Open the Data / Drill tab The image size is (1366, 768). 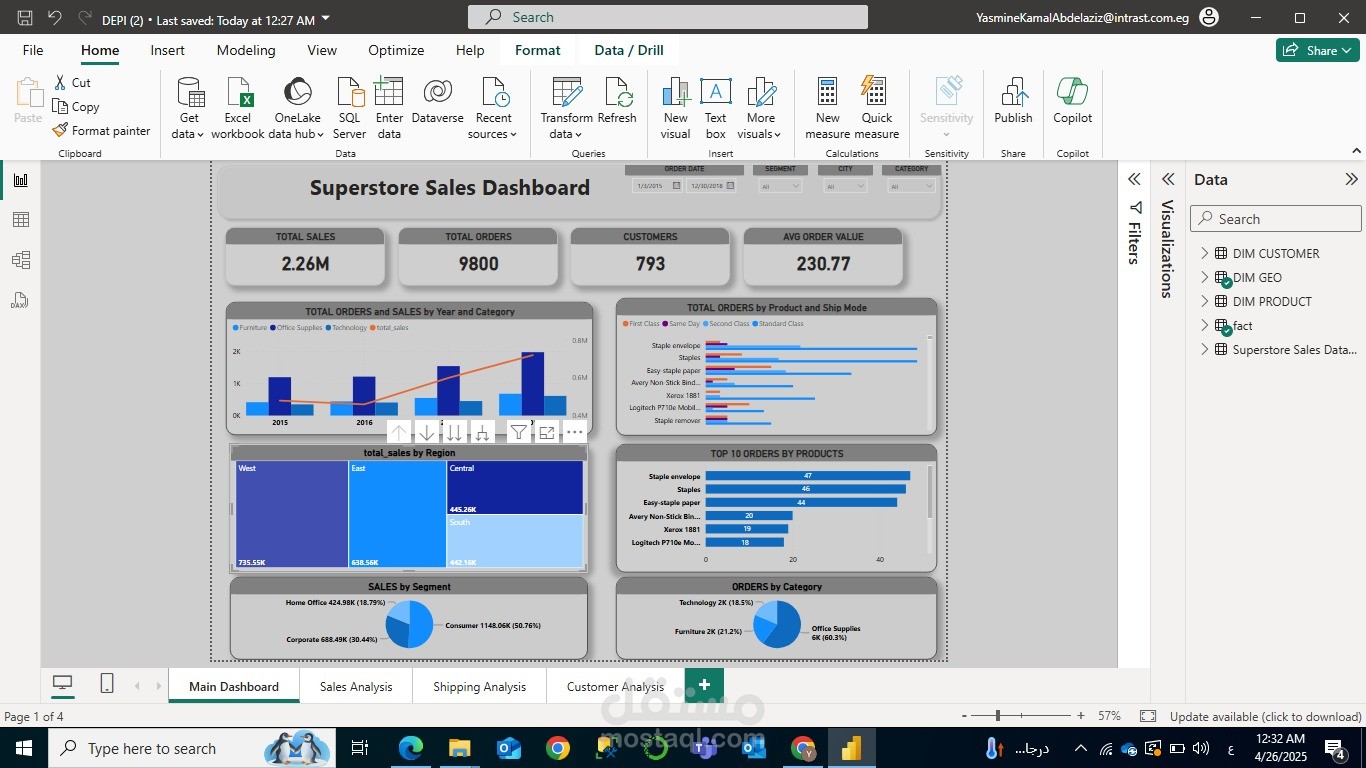(x=629, y=50)
